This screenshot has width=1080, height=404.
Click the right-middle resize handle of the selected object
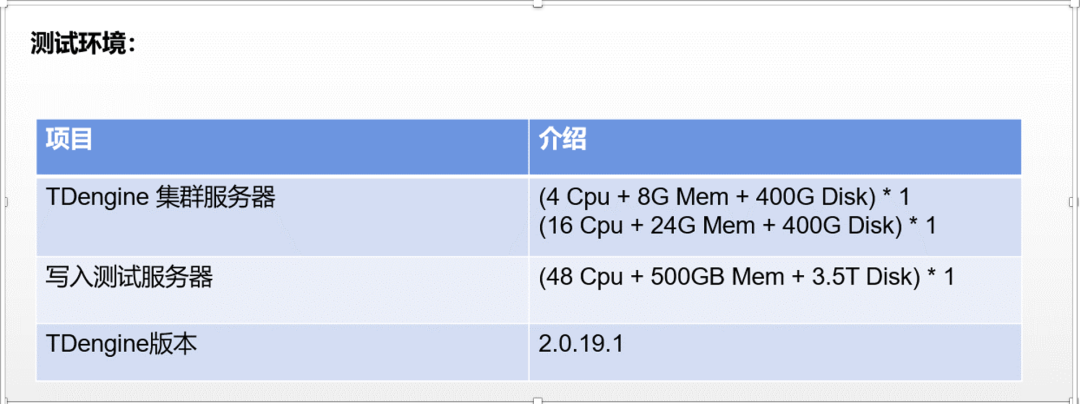coord(1073,202)
